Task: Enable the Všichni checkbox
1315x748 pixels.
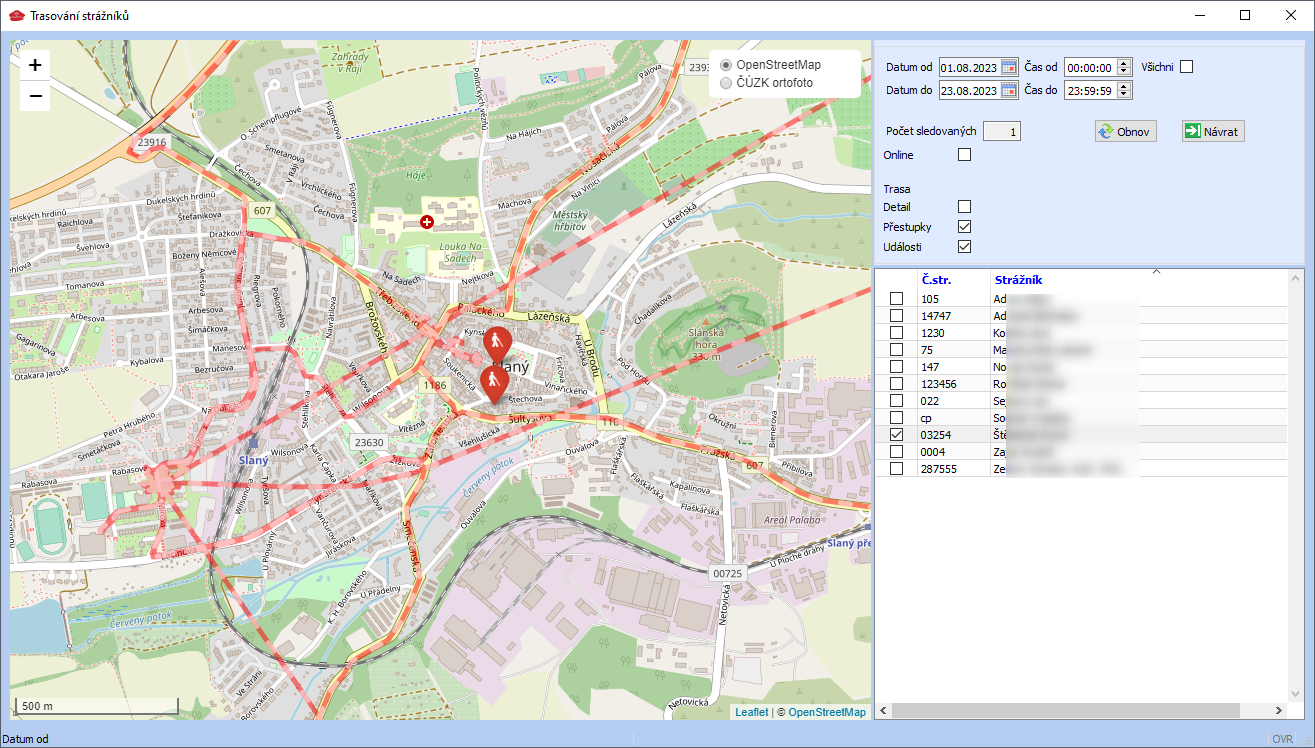Action: tap(1187, 67)
